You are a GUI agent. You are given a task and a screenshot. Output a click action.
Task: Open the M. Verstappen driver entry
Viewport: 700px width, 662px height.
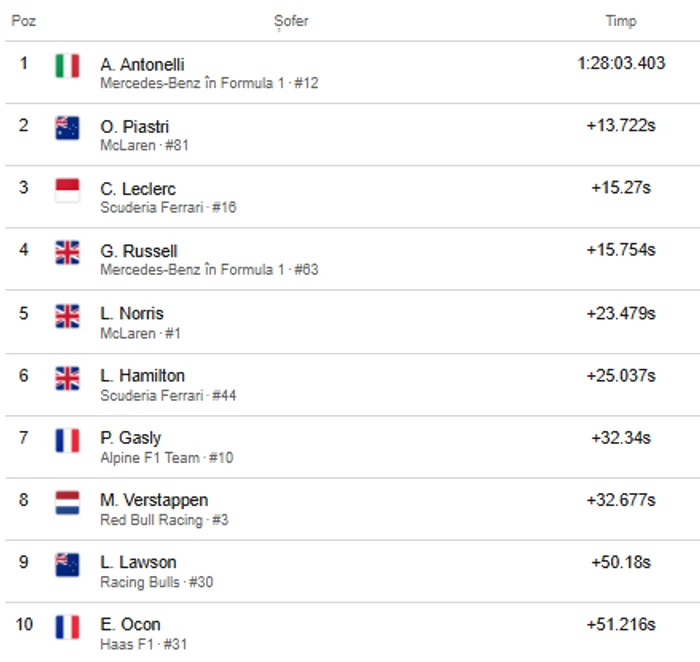click(x=154, y=500)
